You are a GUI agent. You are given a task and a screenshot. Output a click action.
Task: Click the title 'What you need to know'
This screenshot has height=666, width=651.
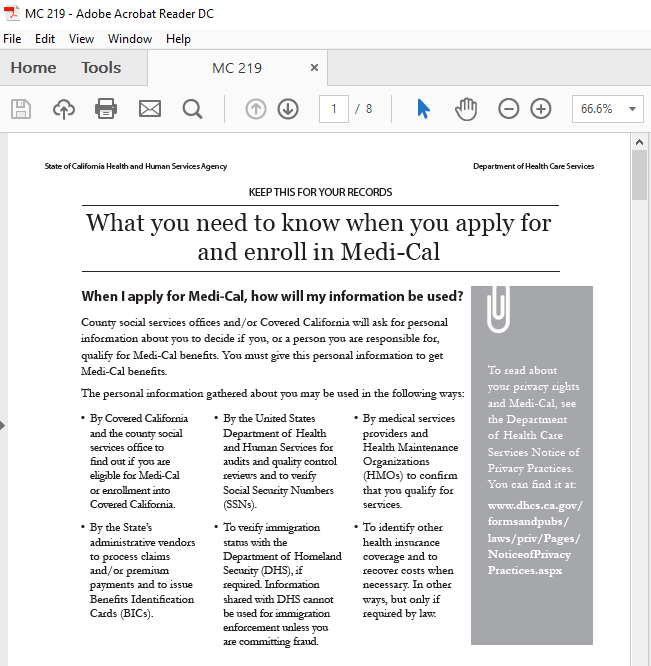(x=319, y=237)
